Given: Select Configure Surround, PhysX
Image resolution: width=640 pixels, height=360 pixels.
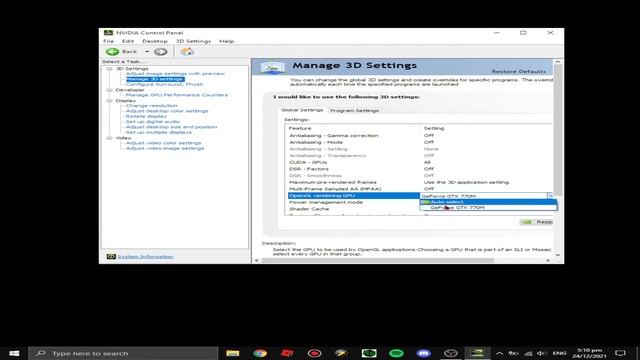Looking at the screenshot, I should tap(164, 84).
